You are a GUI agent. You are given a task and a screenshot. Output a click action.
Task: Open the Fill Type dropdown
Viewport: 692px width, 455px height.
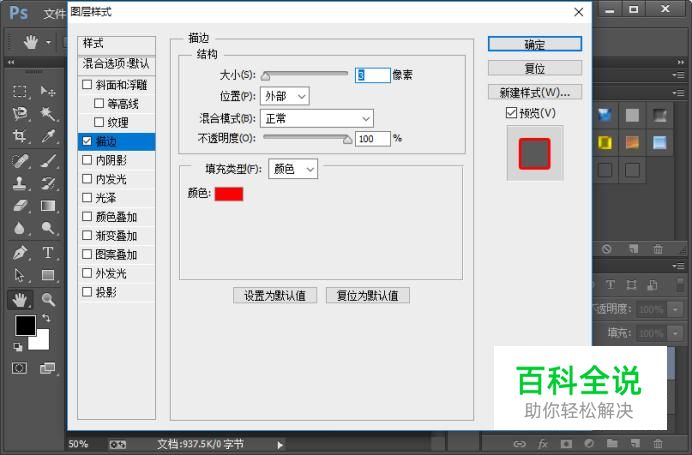293,169
